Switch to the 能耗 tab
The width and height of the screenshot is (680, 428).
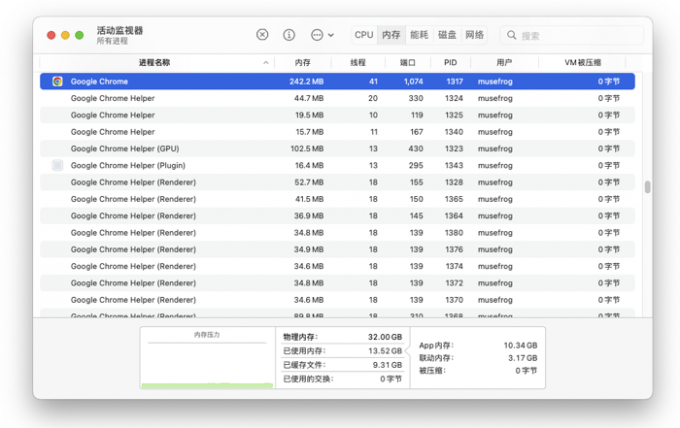click(x=419, y=35)
